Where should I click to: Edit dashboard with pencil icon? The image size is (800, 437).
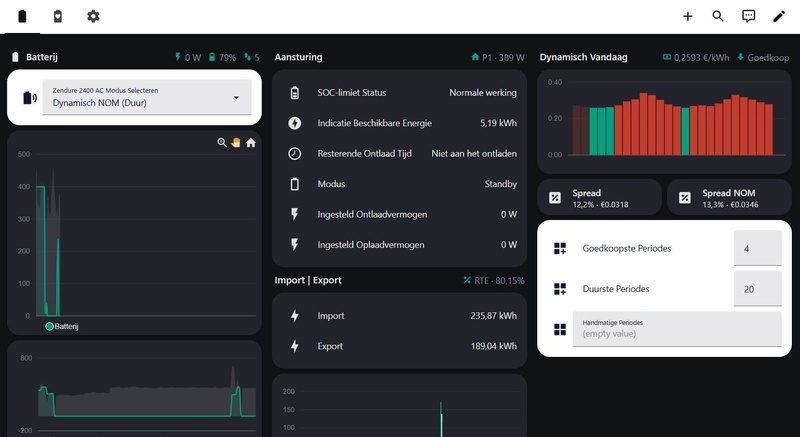pos(779,16)
